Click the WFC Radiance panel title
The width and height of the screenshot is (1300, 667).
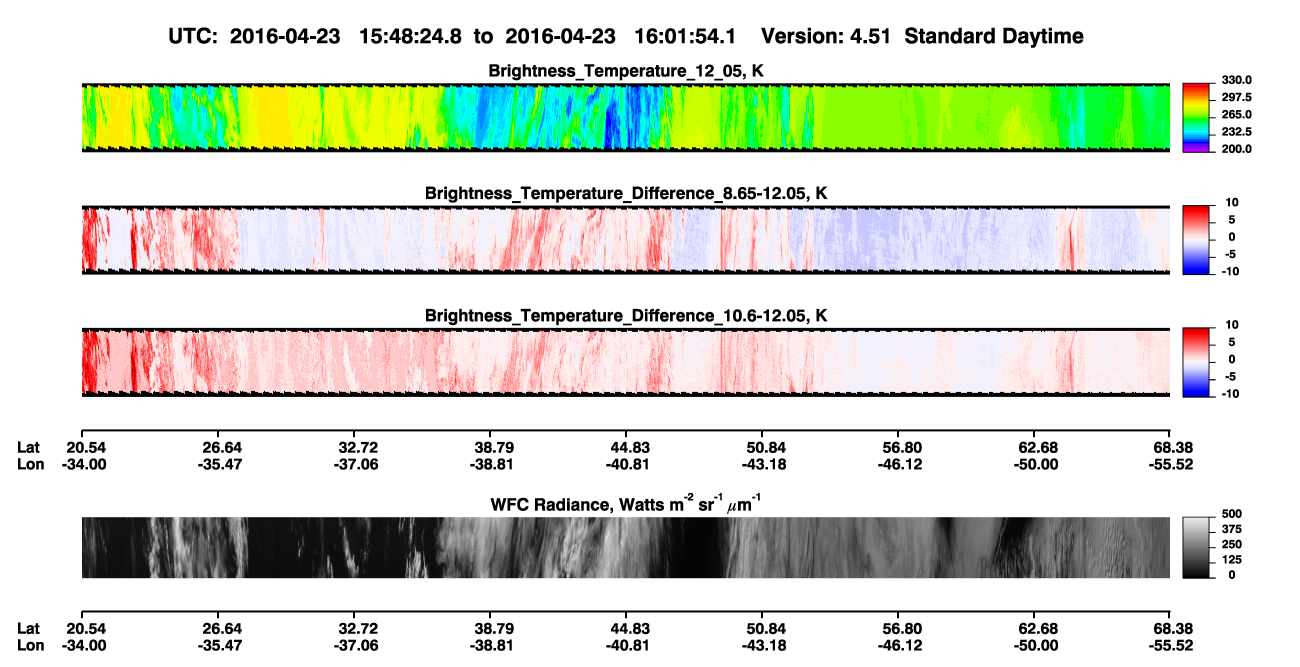626,504
